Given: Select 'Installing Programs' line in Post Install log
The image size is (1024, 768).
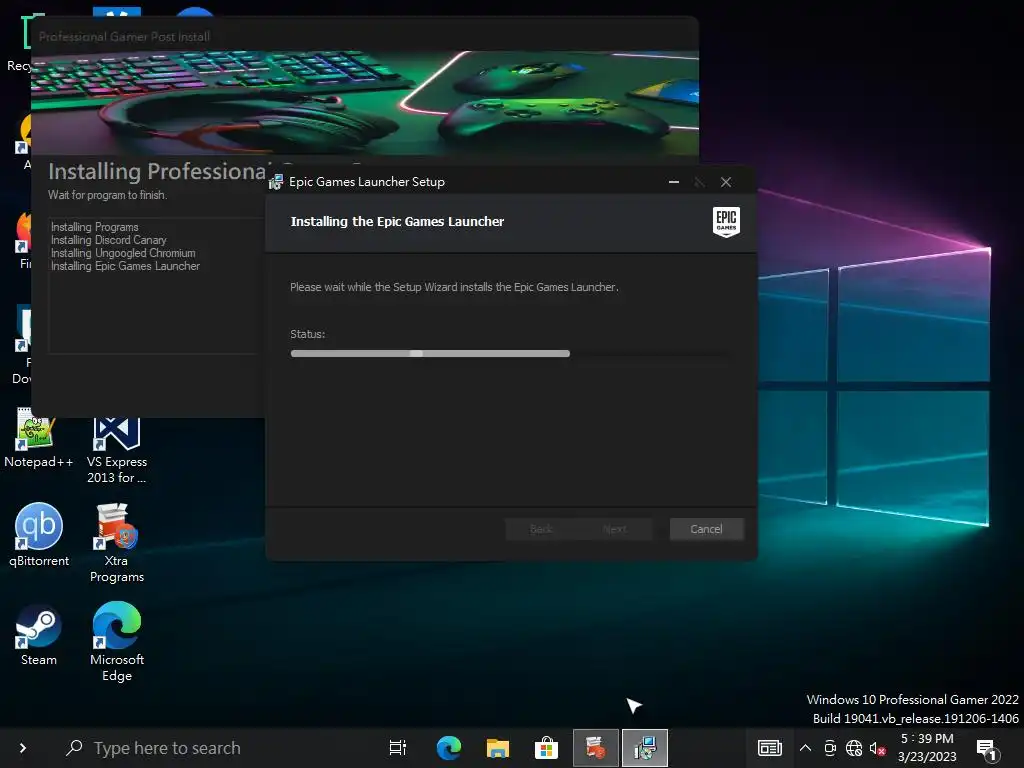Looking at the screenshot, I should point(95,227).
